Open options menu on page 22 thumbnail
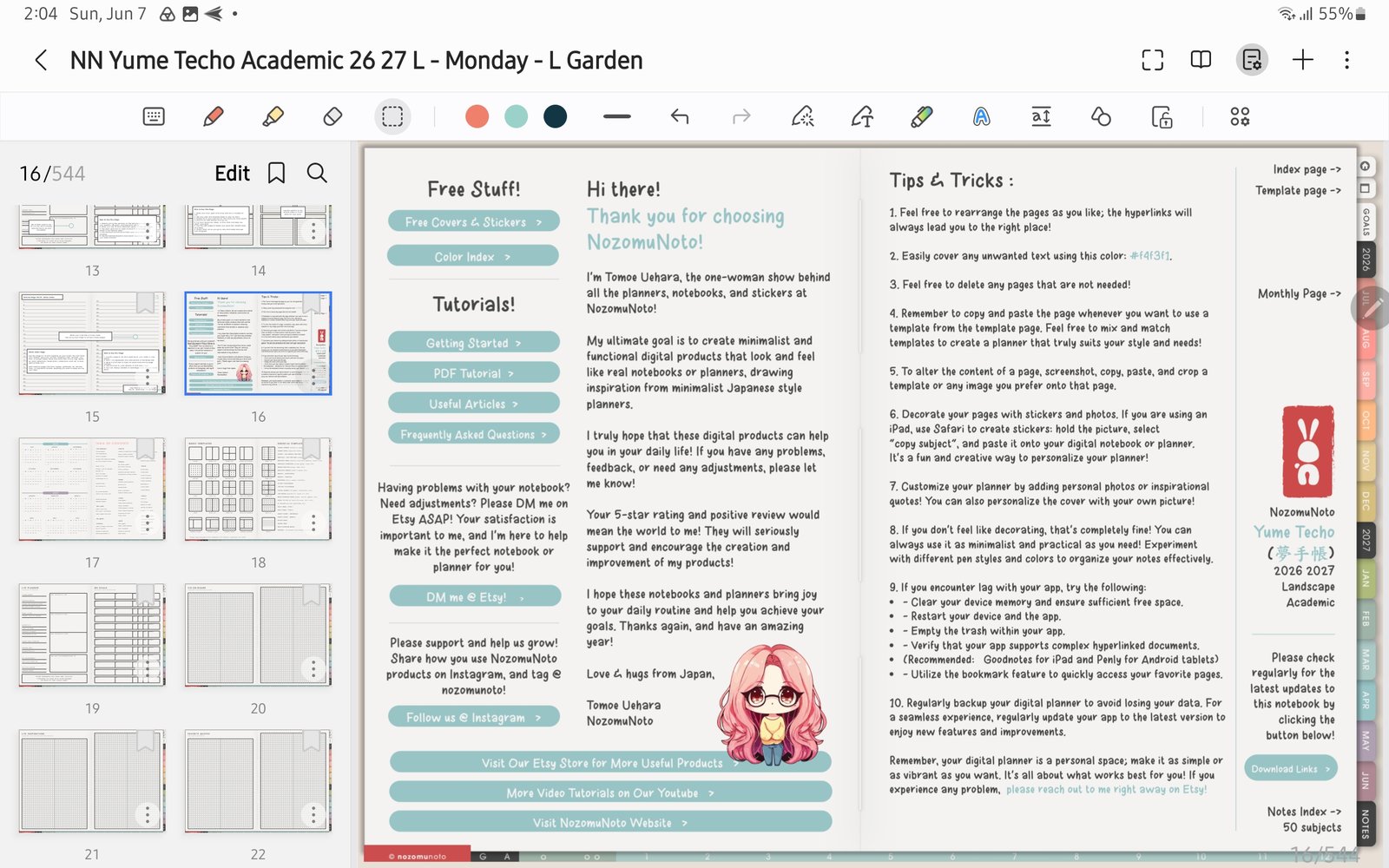1389x868 pixels. (x=313, y=814)
